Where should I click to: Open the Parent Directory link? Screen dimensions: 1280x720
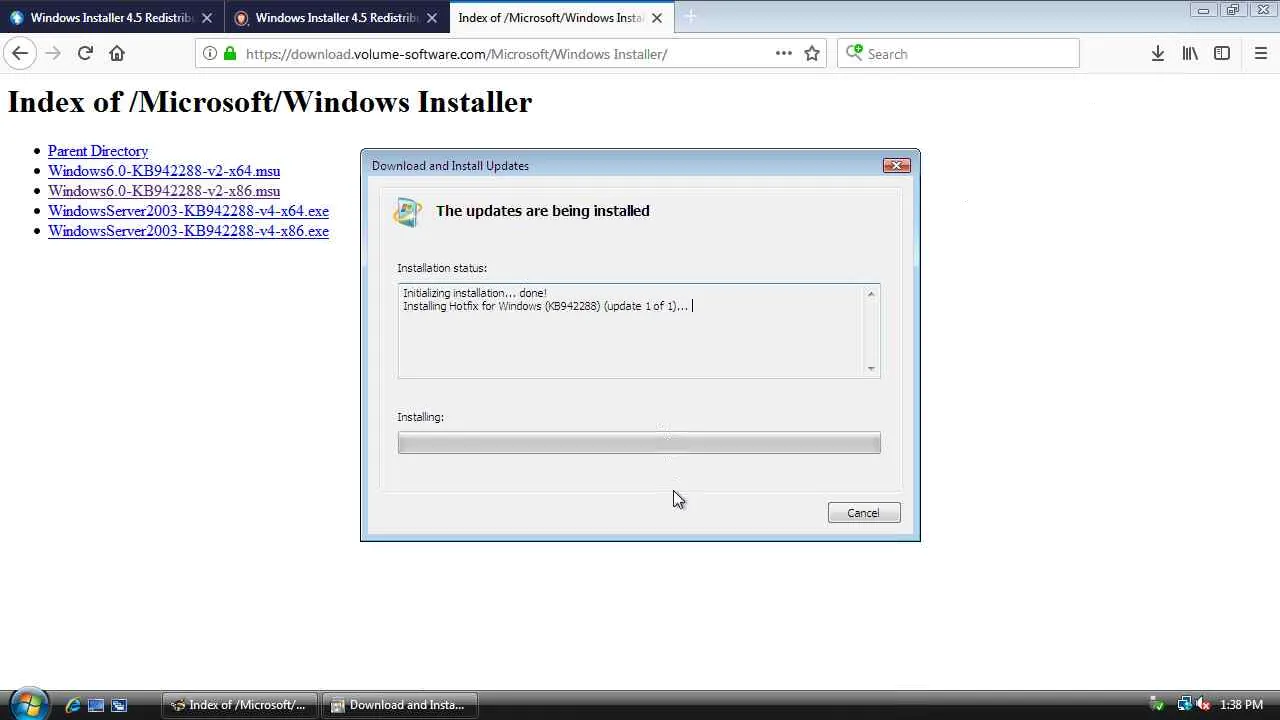pos(98,151)
